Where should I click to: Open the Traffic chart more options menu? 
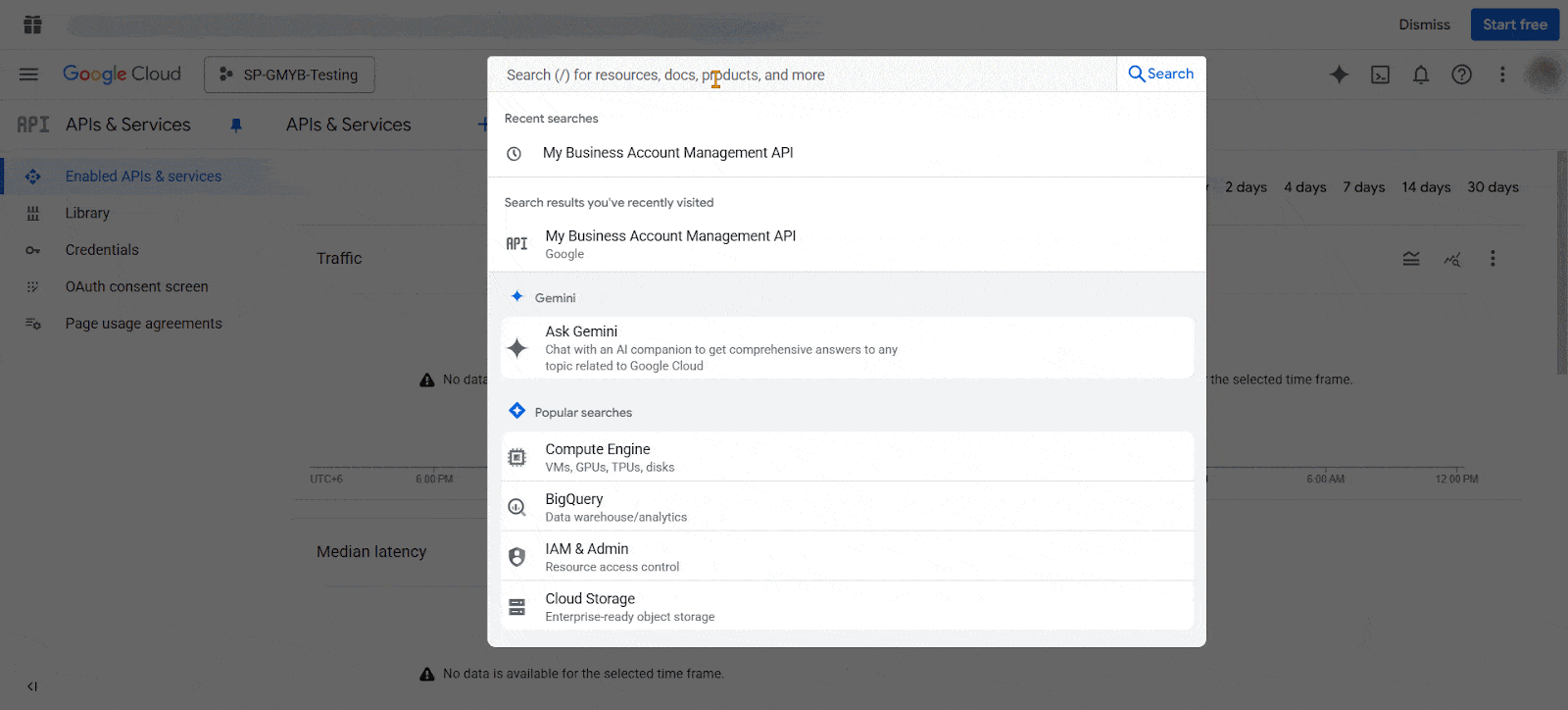click(1493, 259)
